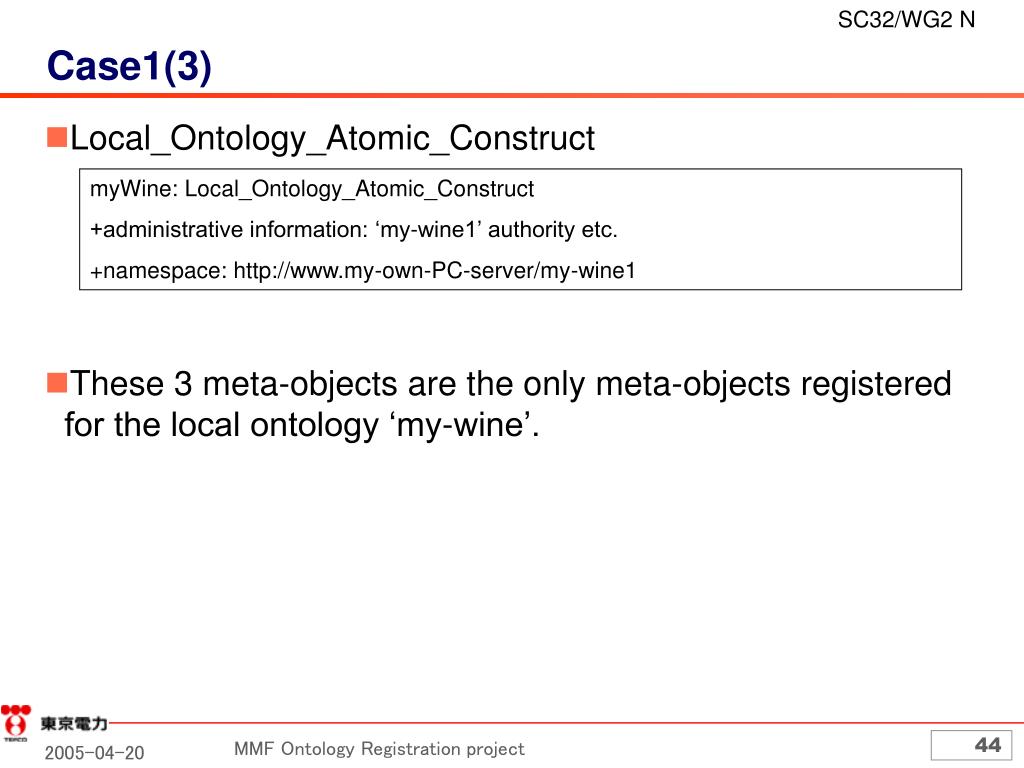Click the orange bullet before the Local_Ontology_Atomic_Construct heading
This screenshot has width=1024, height=768.
tap(57, 134)
